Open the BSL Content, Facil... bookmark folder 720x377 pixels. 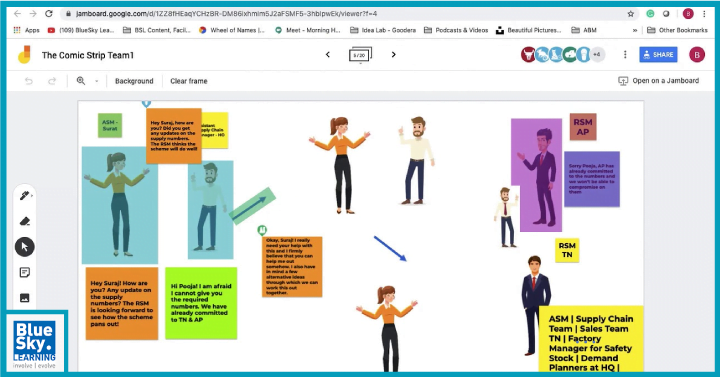point(157,30)
